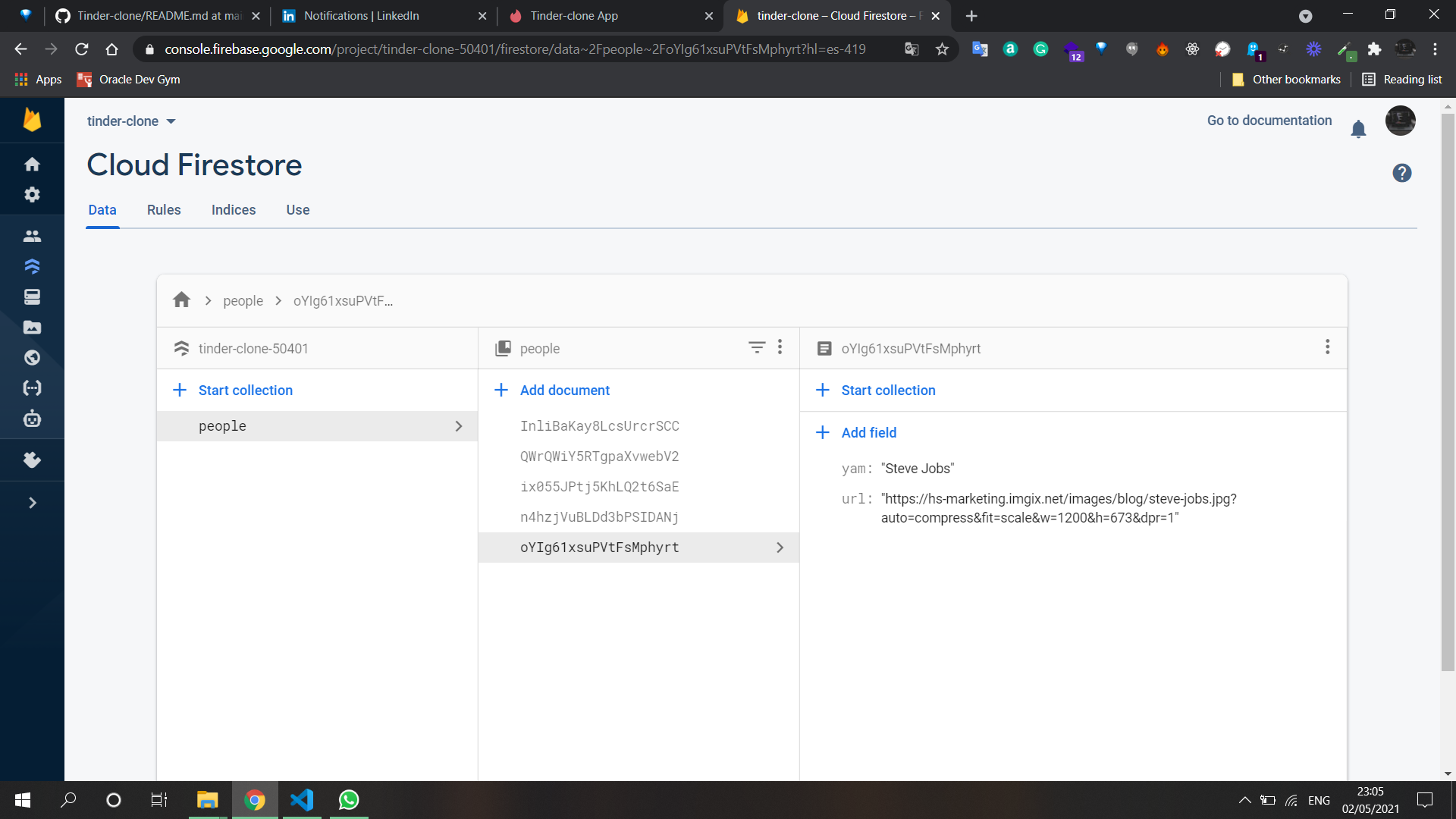Viewport: 1456px width, 819px height.
Task: Open people collection three-dot menu
Action: (780, 347)
